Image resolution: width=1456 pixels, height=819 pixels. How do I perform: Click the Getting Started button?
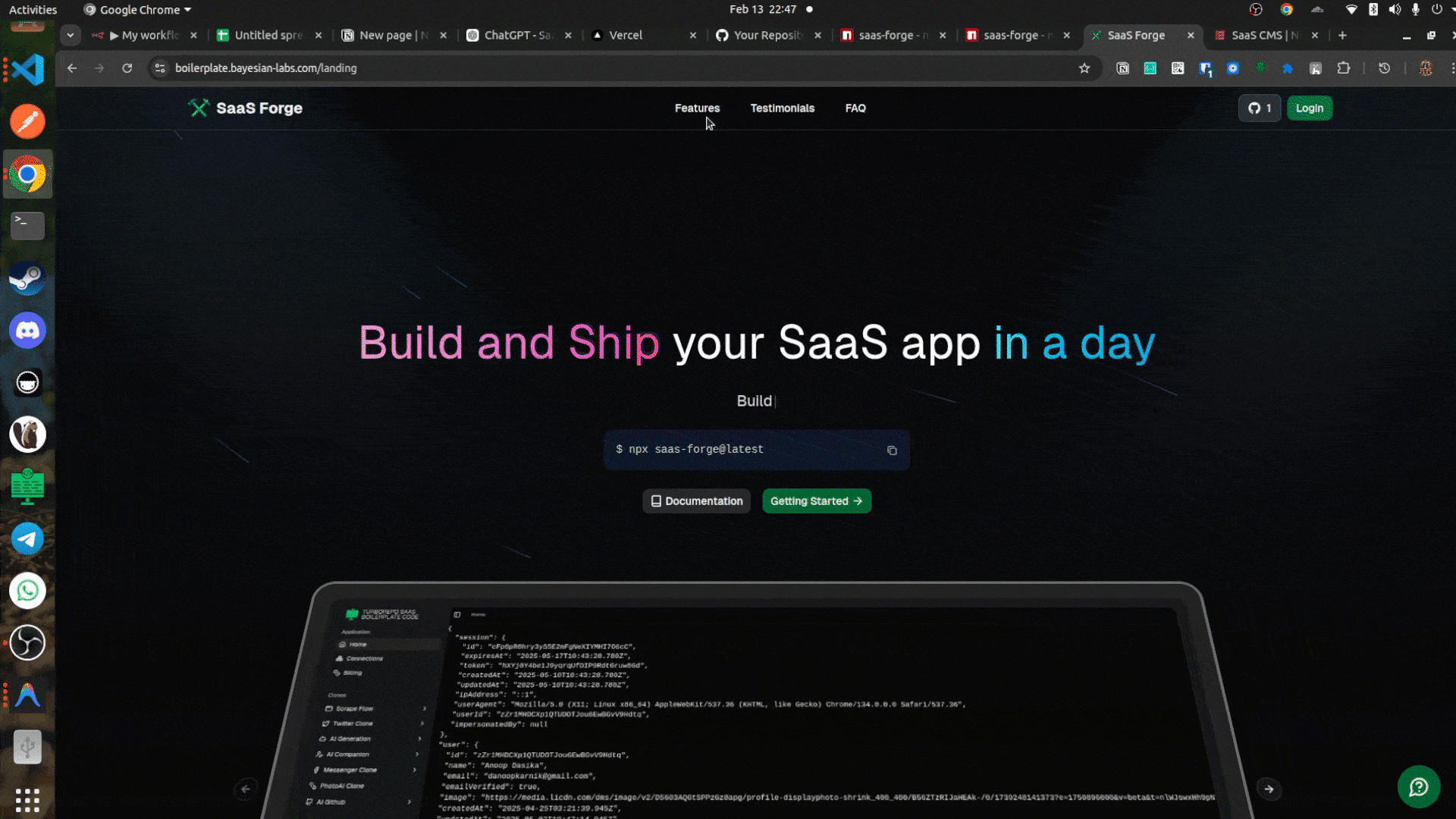pyautogui.click(x=816, y=501)
